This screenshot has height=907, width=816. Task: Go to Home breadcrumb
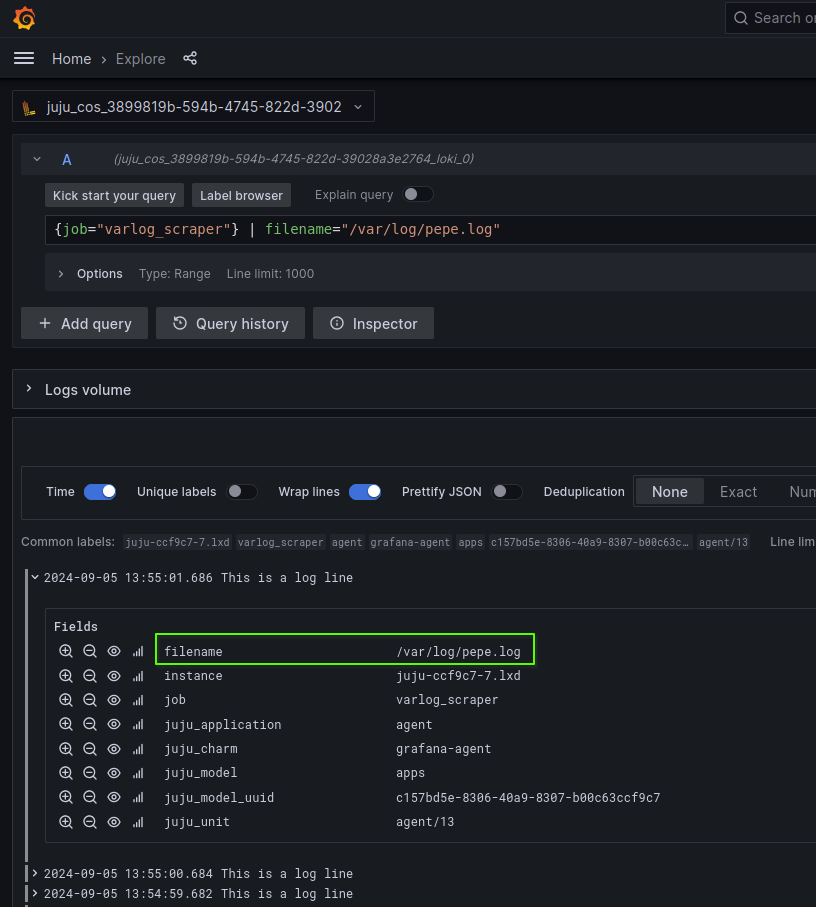coord(71,59)
